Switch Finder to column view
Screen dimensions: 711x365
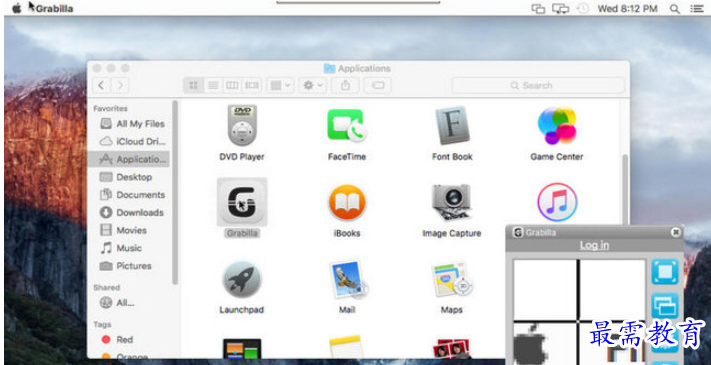(232, 85)
